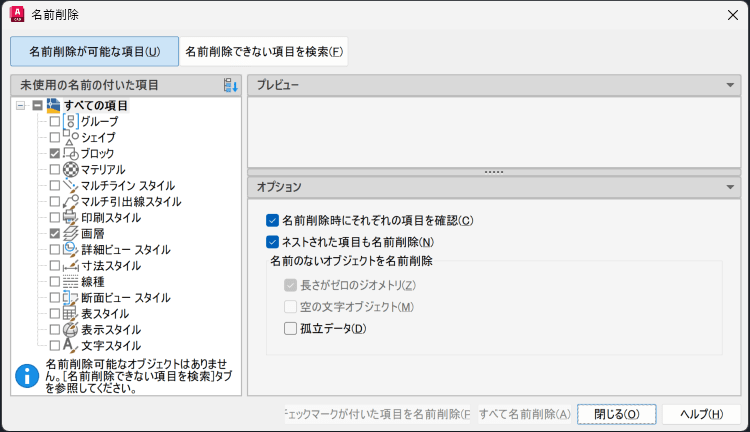Grab the splitter between preview and options
This screenshot has width=750, height=432.
pyautogui.click(x=493, y=172)
